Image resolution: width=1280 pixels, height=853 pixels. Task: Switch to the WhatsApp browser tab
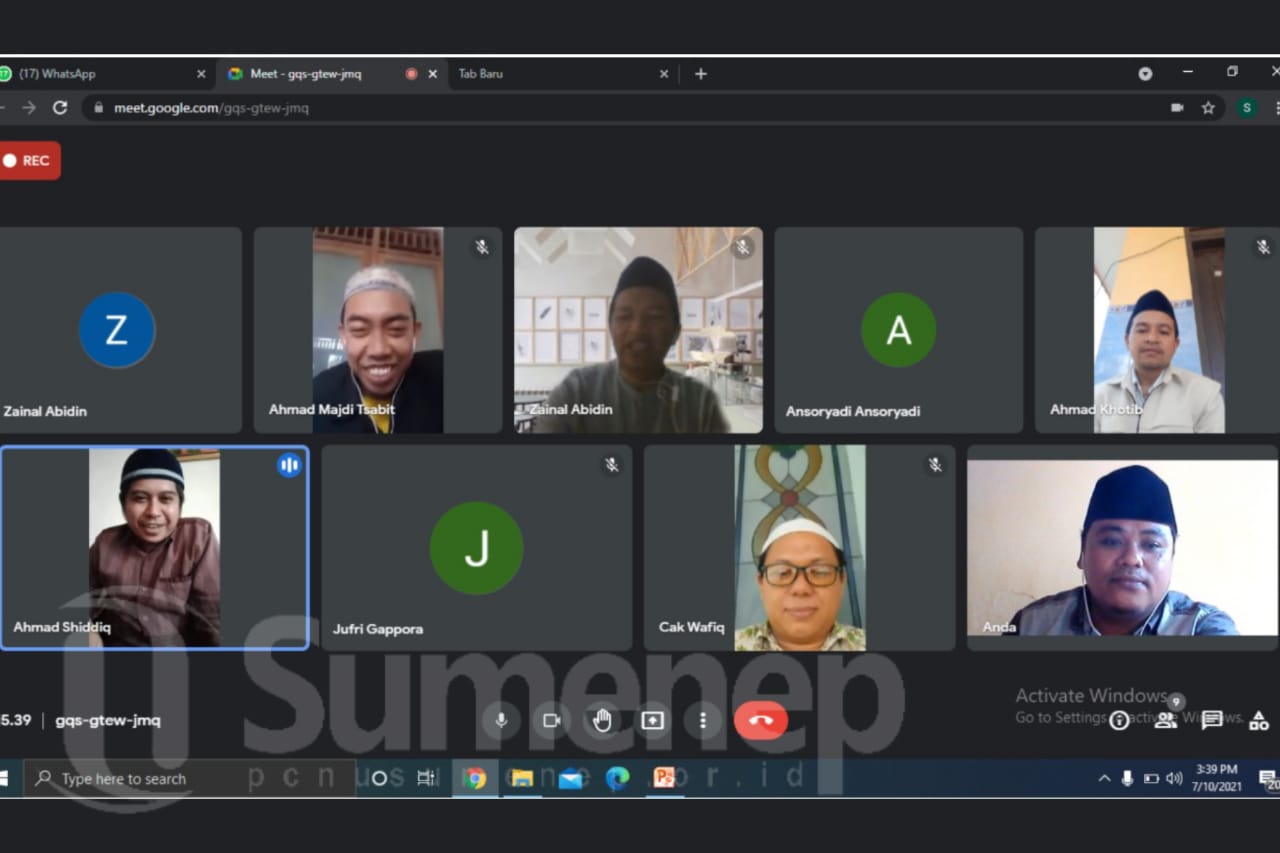pos(100,74)
